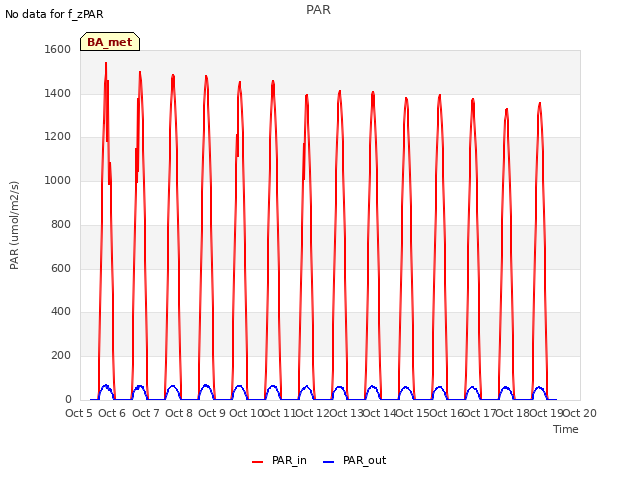640x480 pixels.
Task: Click the blue PAR_out legend swatch
Action: [328, 462]
